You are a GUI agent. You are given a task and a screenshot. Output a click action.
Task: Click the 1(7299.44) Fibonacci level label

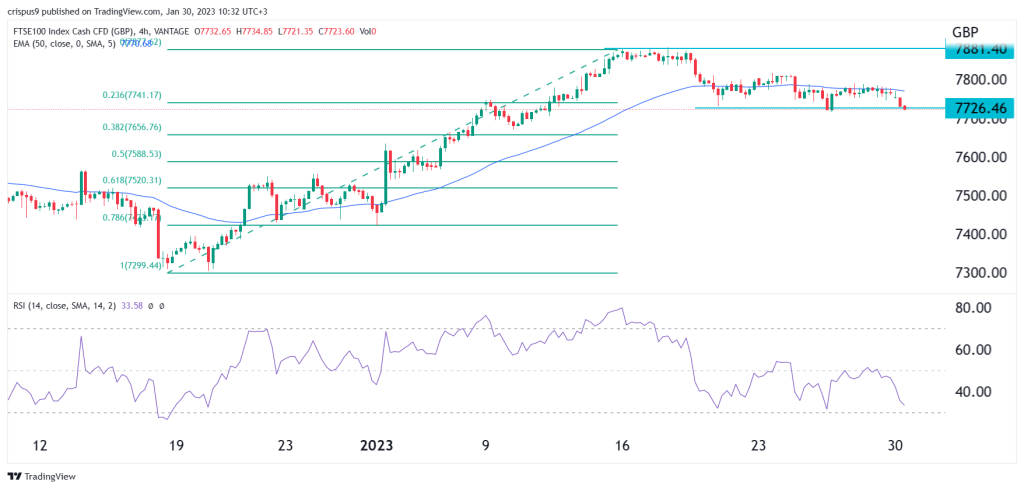(x=139, y=268)
